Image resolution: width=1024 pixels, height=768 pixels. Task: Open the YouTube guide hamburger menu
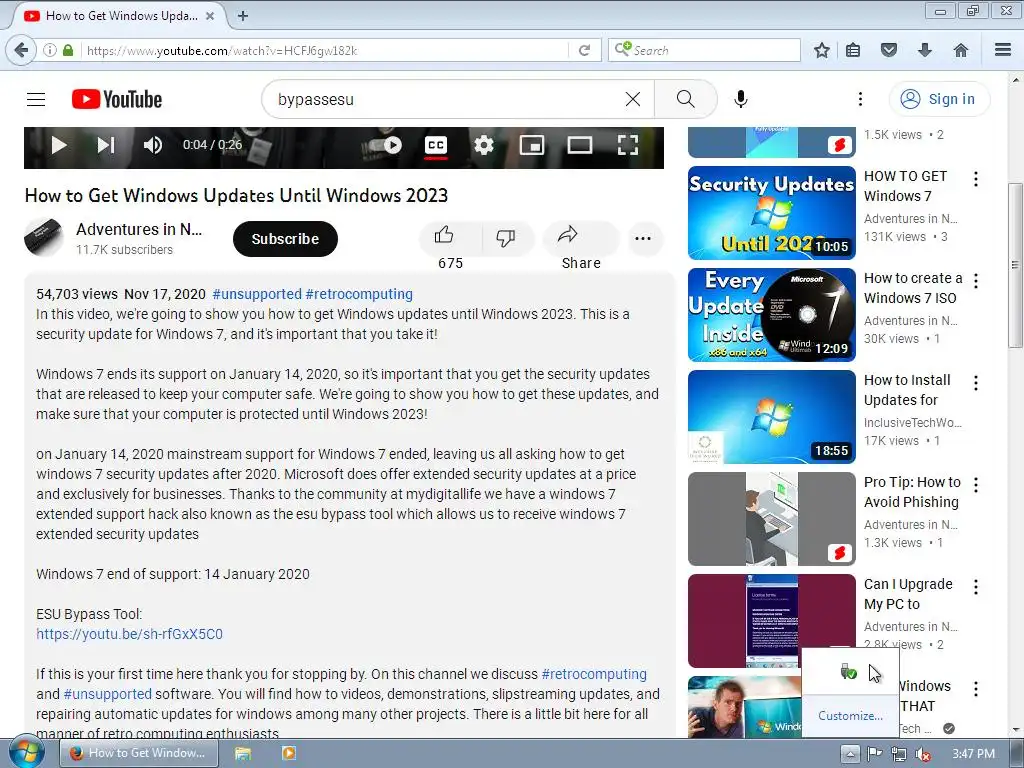[36, 99]
